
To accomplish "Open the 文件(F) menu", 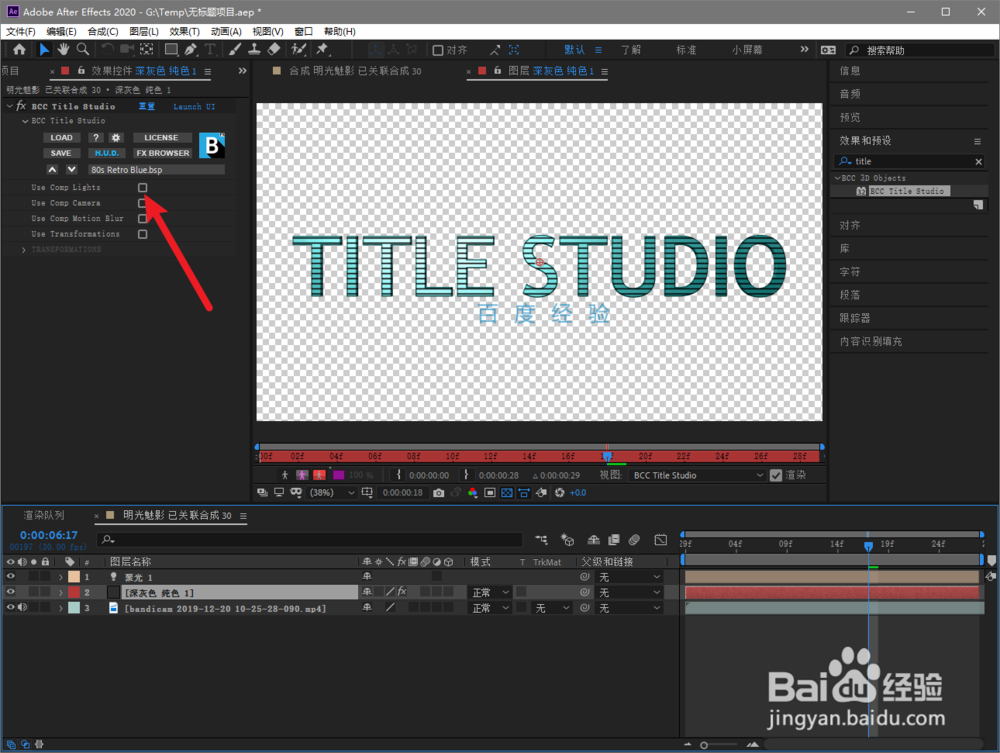I will pyautogui.click(x=20, y=31).
